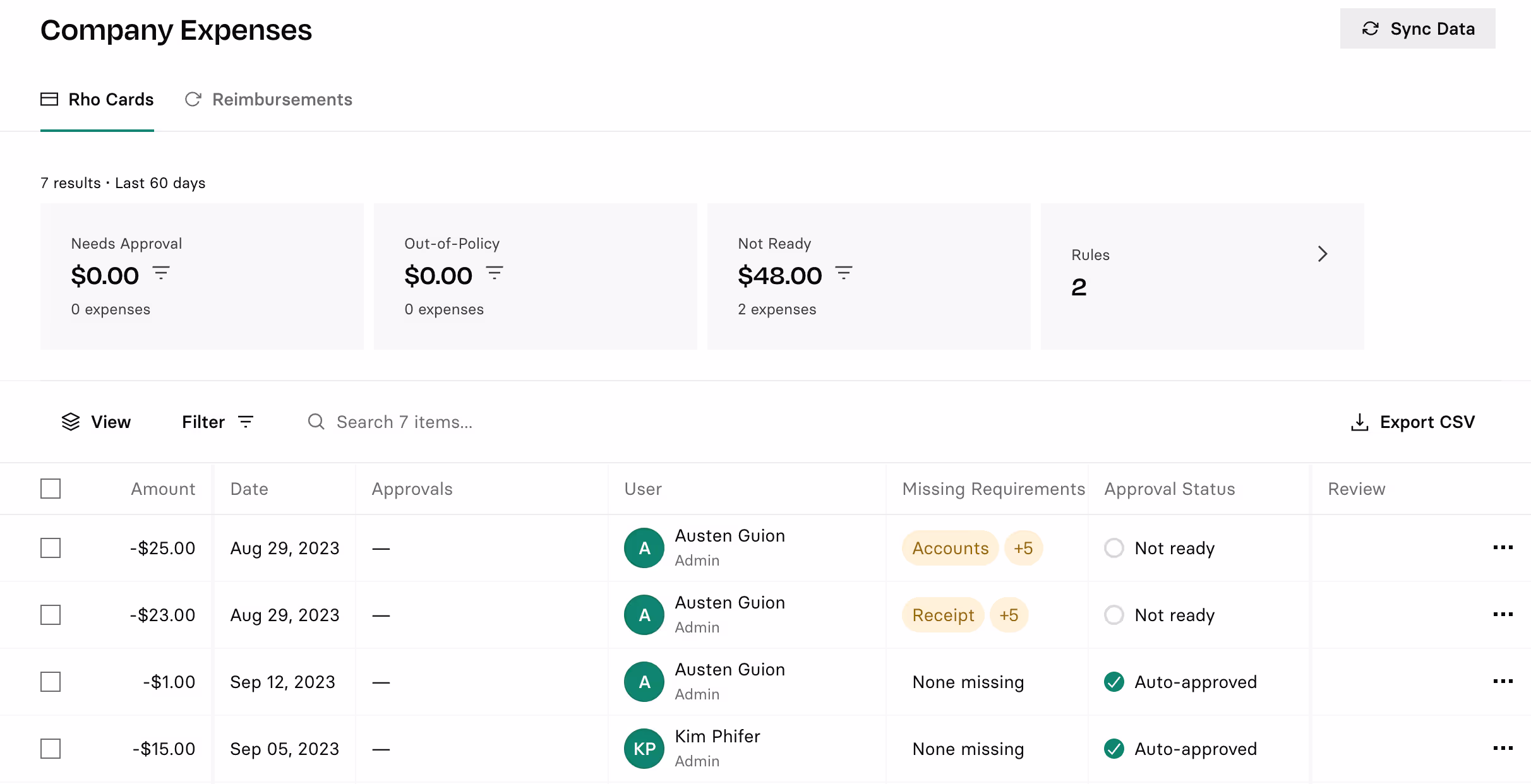This screenshot has height=784, width=1531.
Task: Click Auto-approved checkmark in Kim Phifer row
Action: coord(1114,749)
